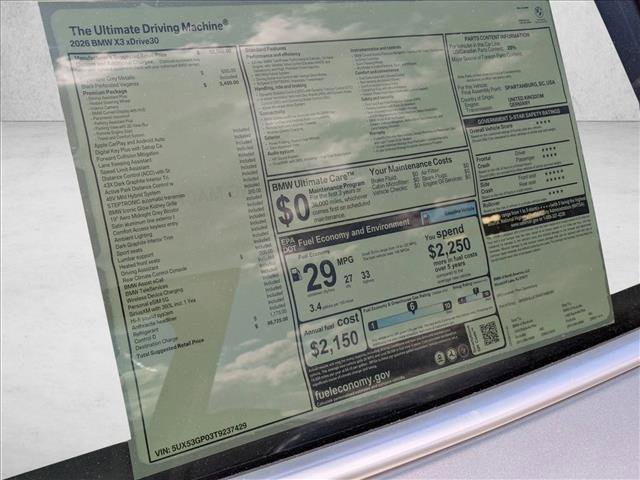Click the "2026 BMW X3 xDrive30" model line
The width and height of the screenshot is (640, 480).
114,42
